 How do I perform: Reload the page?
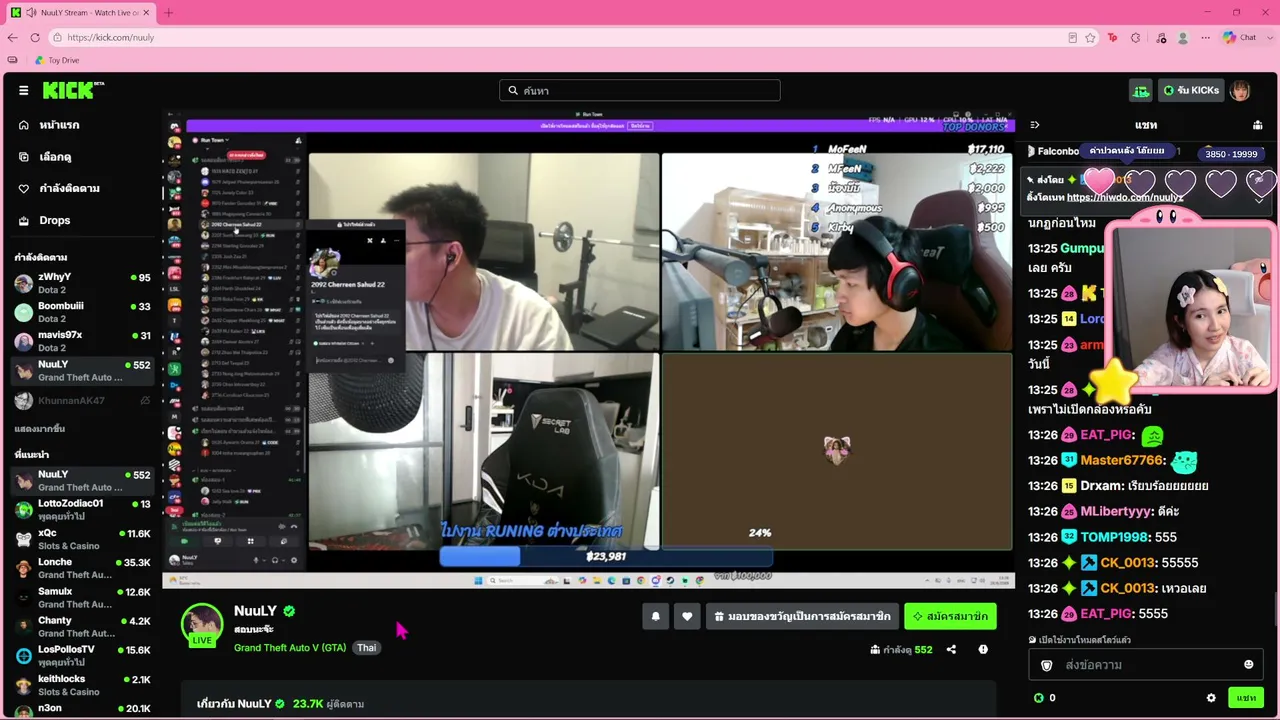(35, 38)
